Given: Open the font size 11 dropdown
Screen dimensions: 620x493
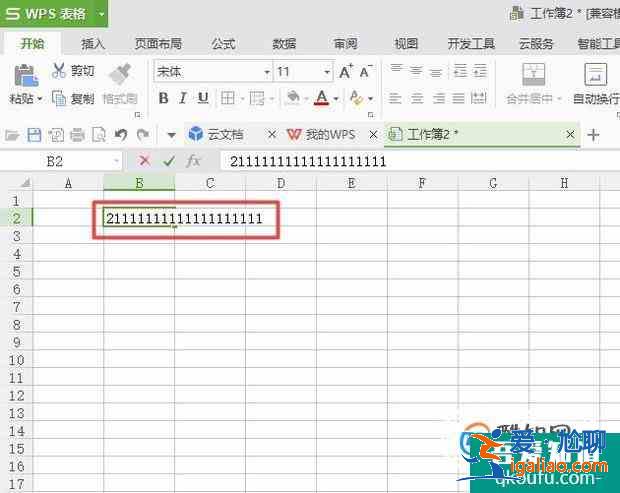Looking at the screenshot, I should (327, 72).
